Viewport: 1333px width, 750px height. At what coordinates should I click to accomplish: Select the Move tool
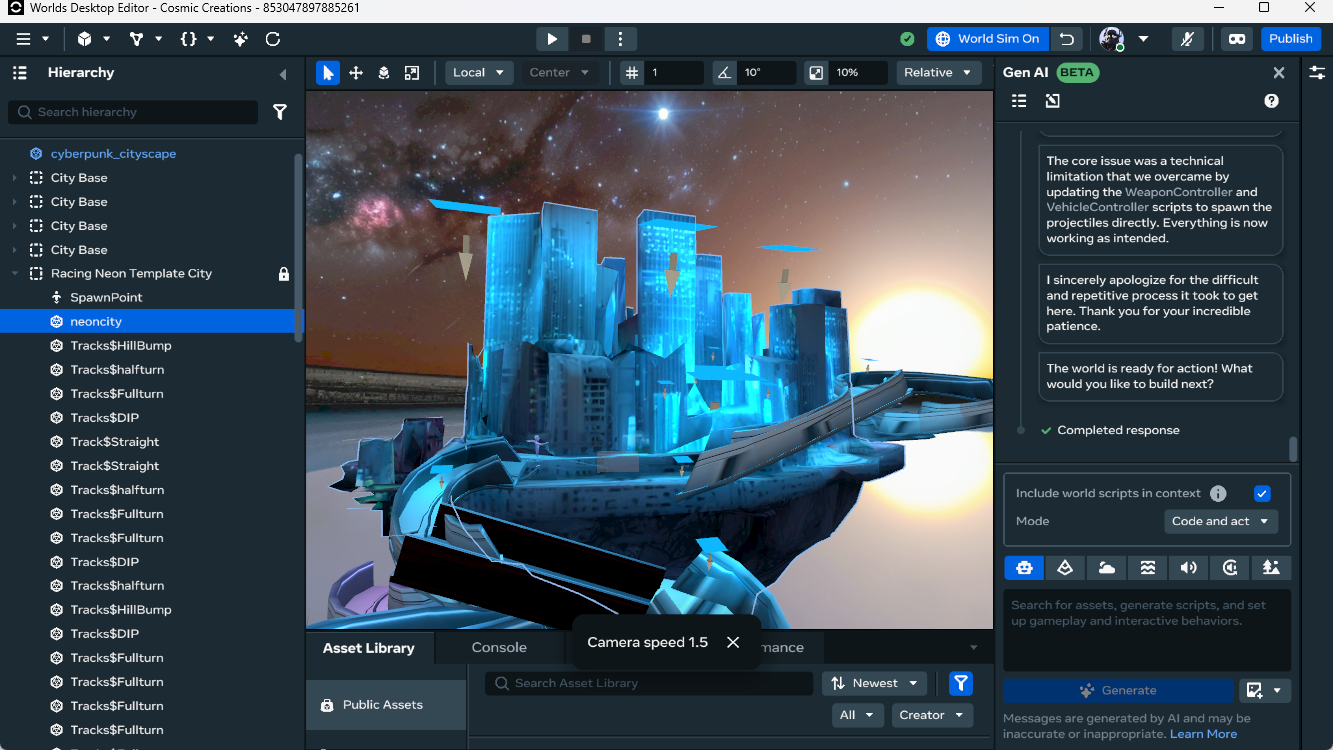356,73
